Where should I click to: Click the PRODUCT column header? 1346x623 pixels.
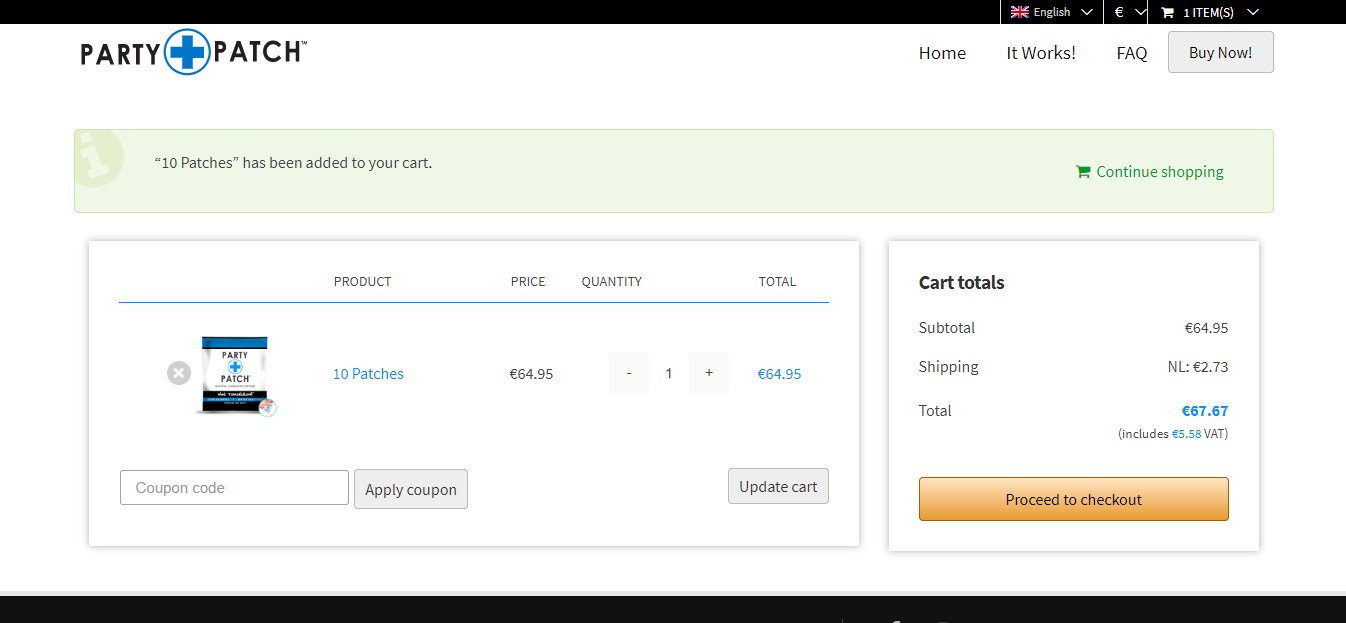[363, 282]
